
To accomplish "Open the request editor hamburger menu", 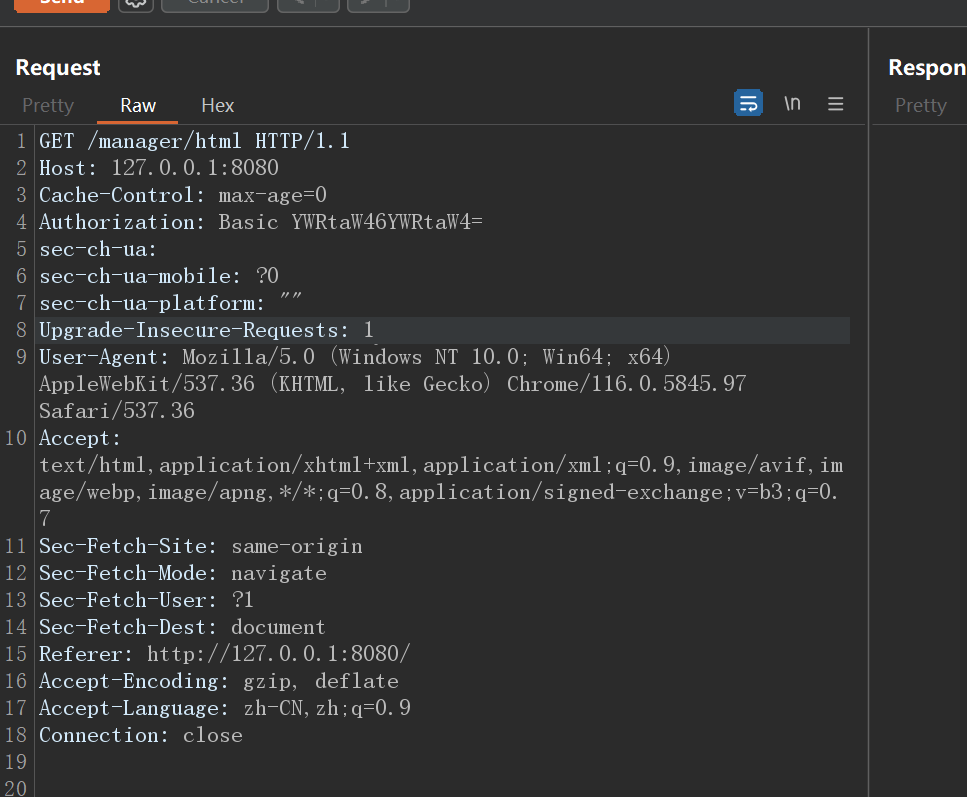I will (836, 104).
